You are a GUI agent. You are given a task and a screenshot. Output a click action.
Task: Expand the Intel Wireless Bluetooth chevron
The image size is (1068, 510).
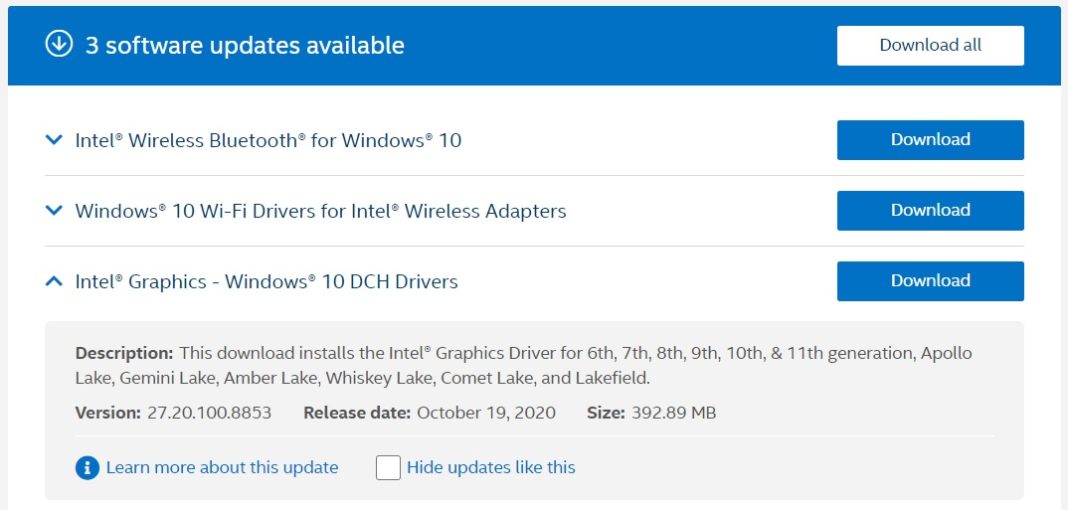(x=54, y=140)
